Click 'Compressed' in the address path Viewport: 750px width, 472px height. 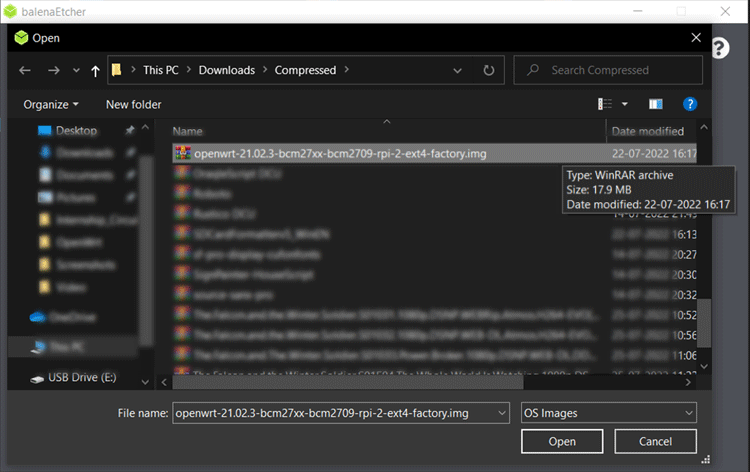coord(305,70)
